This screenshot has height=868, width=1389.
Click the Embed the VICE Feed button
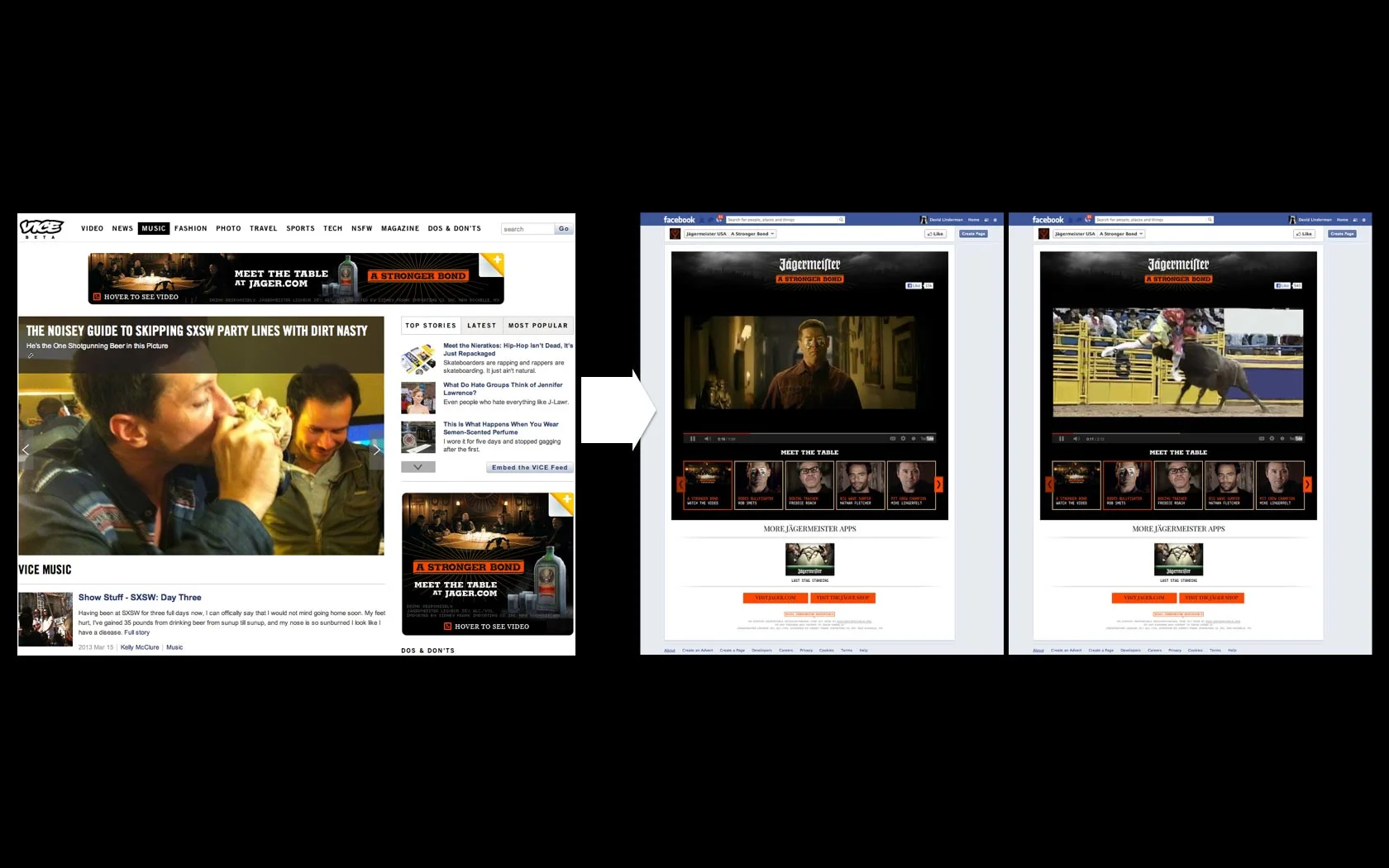pos(530,468)
